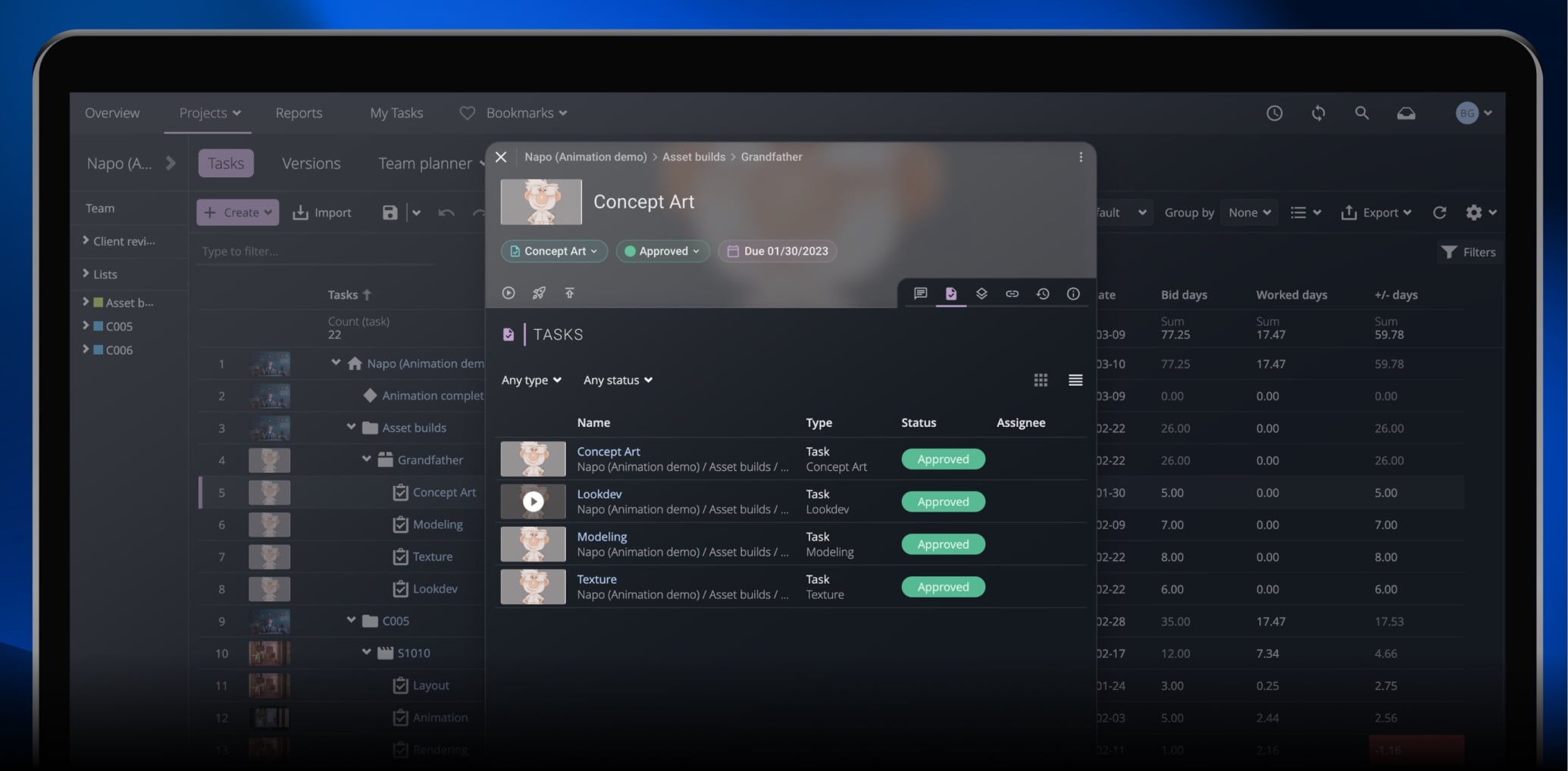1568x771 pixels.
Task: Open the Any status filter dropdown
Action: pos(617,380)
